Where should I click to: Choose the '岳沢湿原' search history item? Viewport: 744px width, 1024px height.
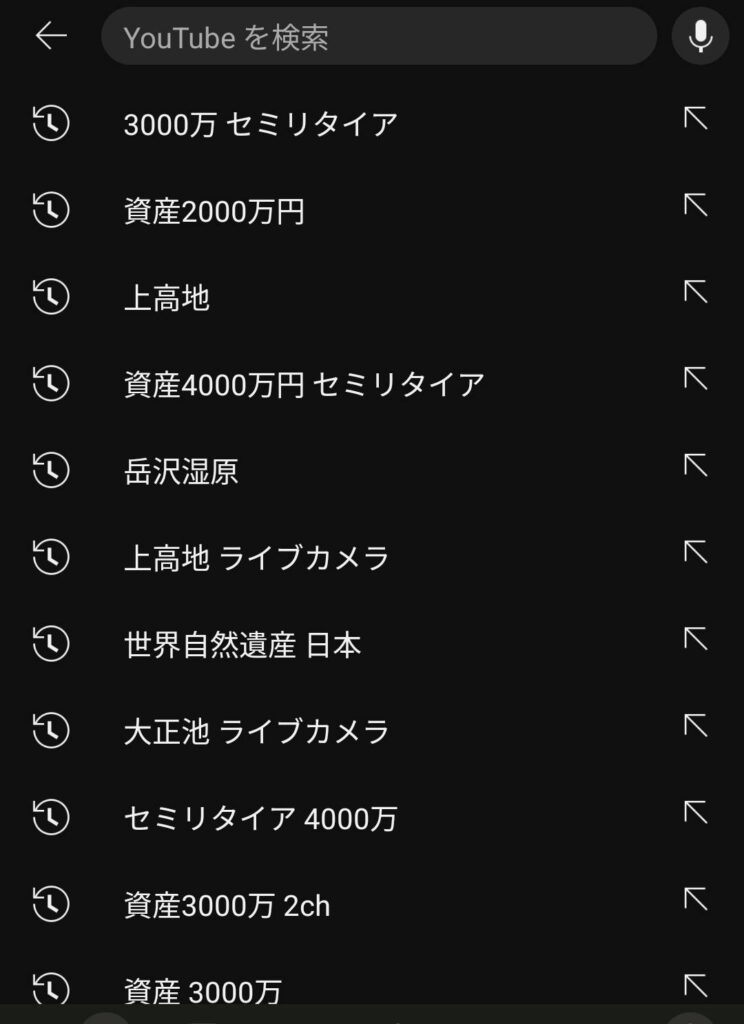(181, 472)
